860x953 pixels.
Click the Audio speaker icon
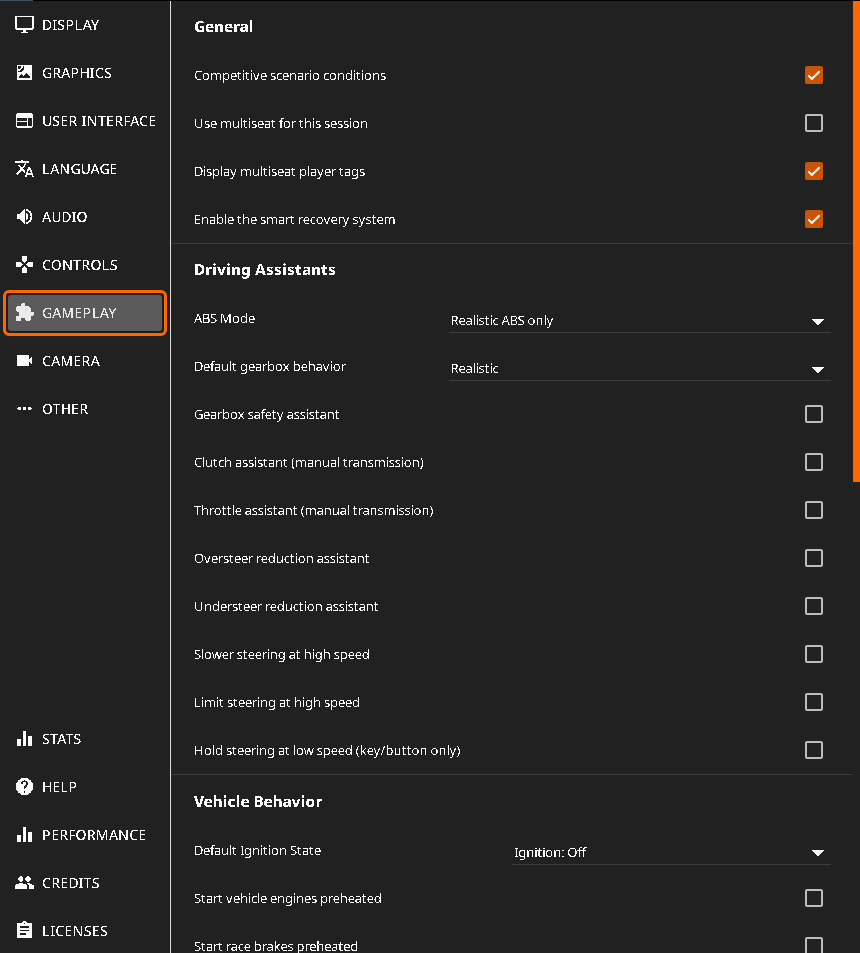coord(25,217)
